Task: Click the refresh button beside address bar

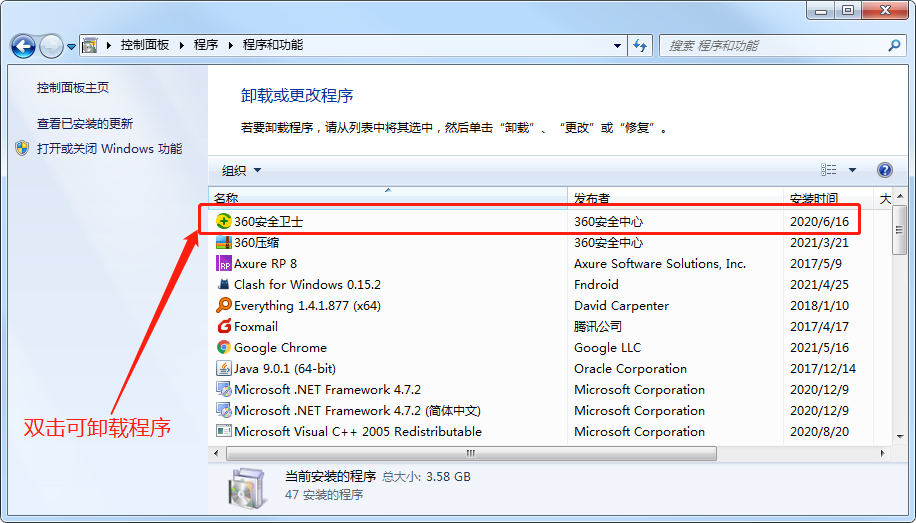Action: [641, 46]
